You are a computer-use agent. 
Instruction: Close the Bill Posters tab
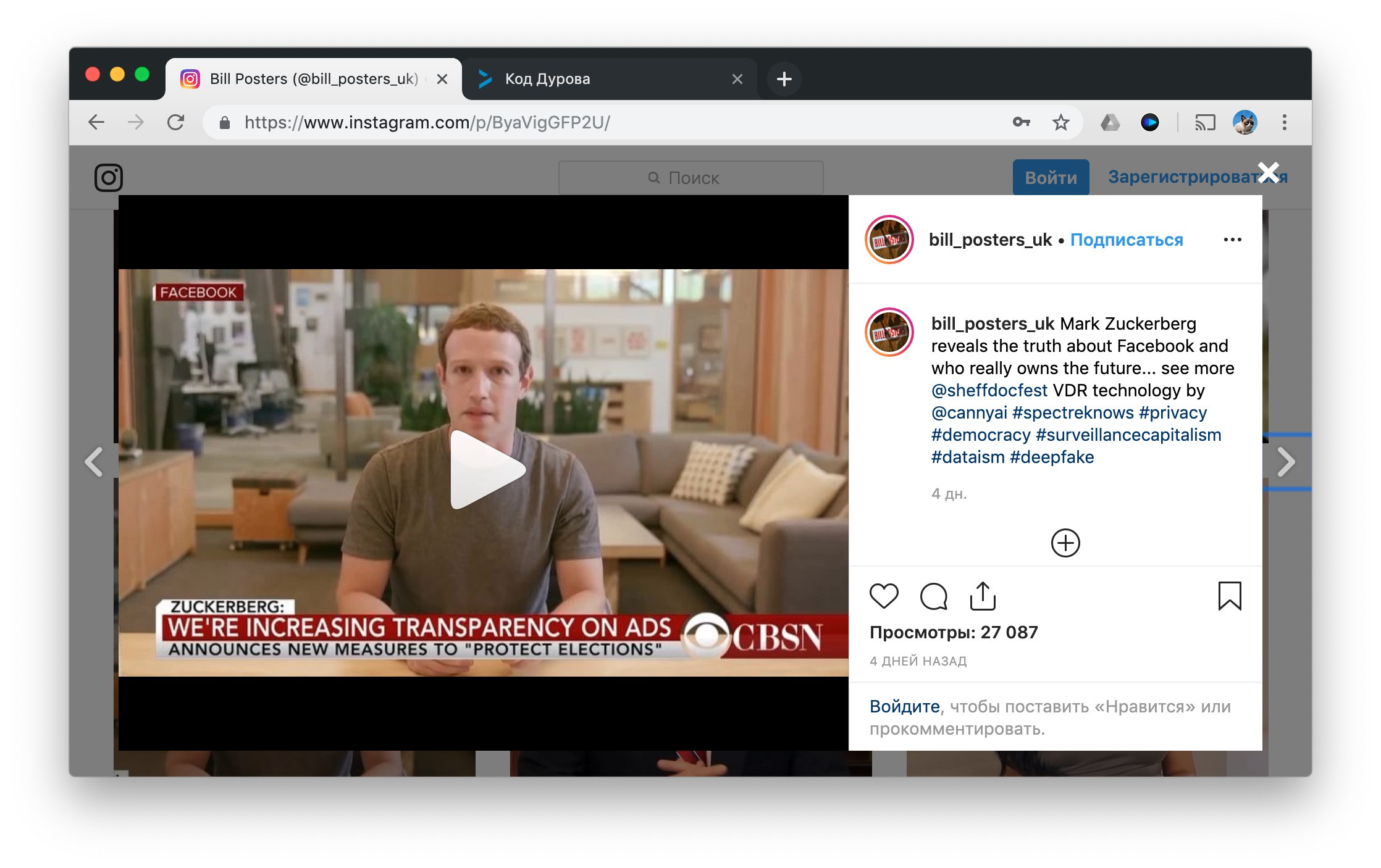click(x=442, y=79)
